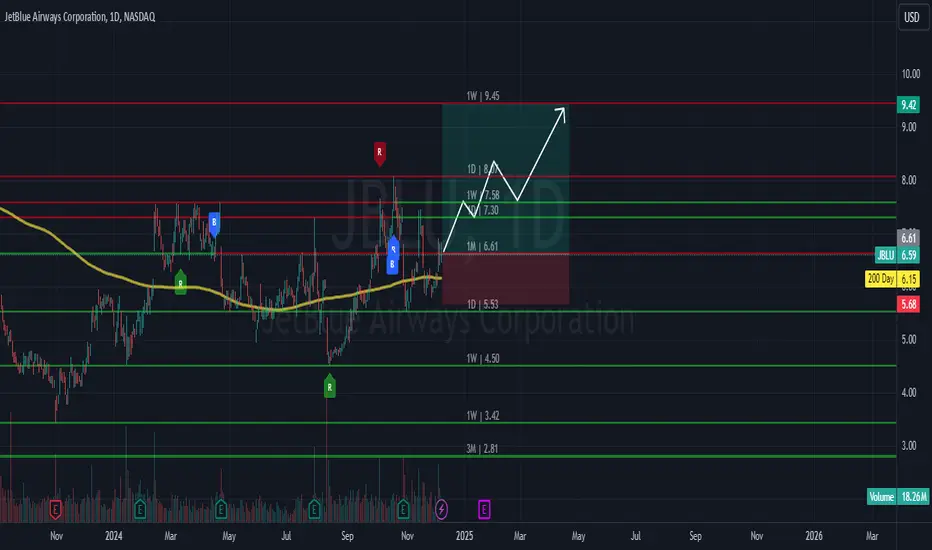Click the 200 Day 6.15 label
932x550 pixels.
(x=892, y=279)
